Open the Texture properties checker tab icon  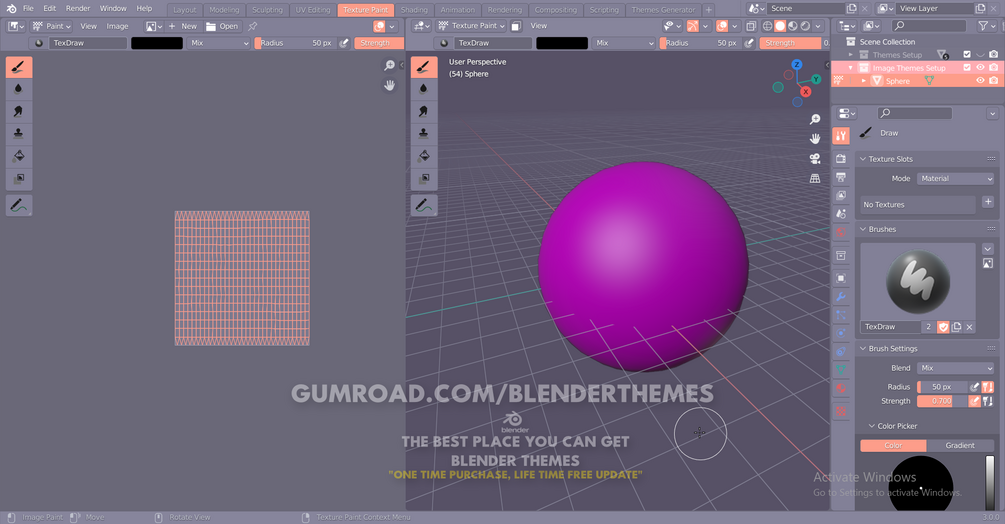click(841, 411)
